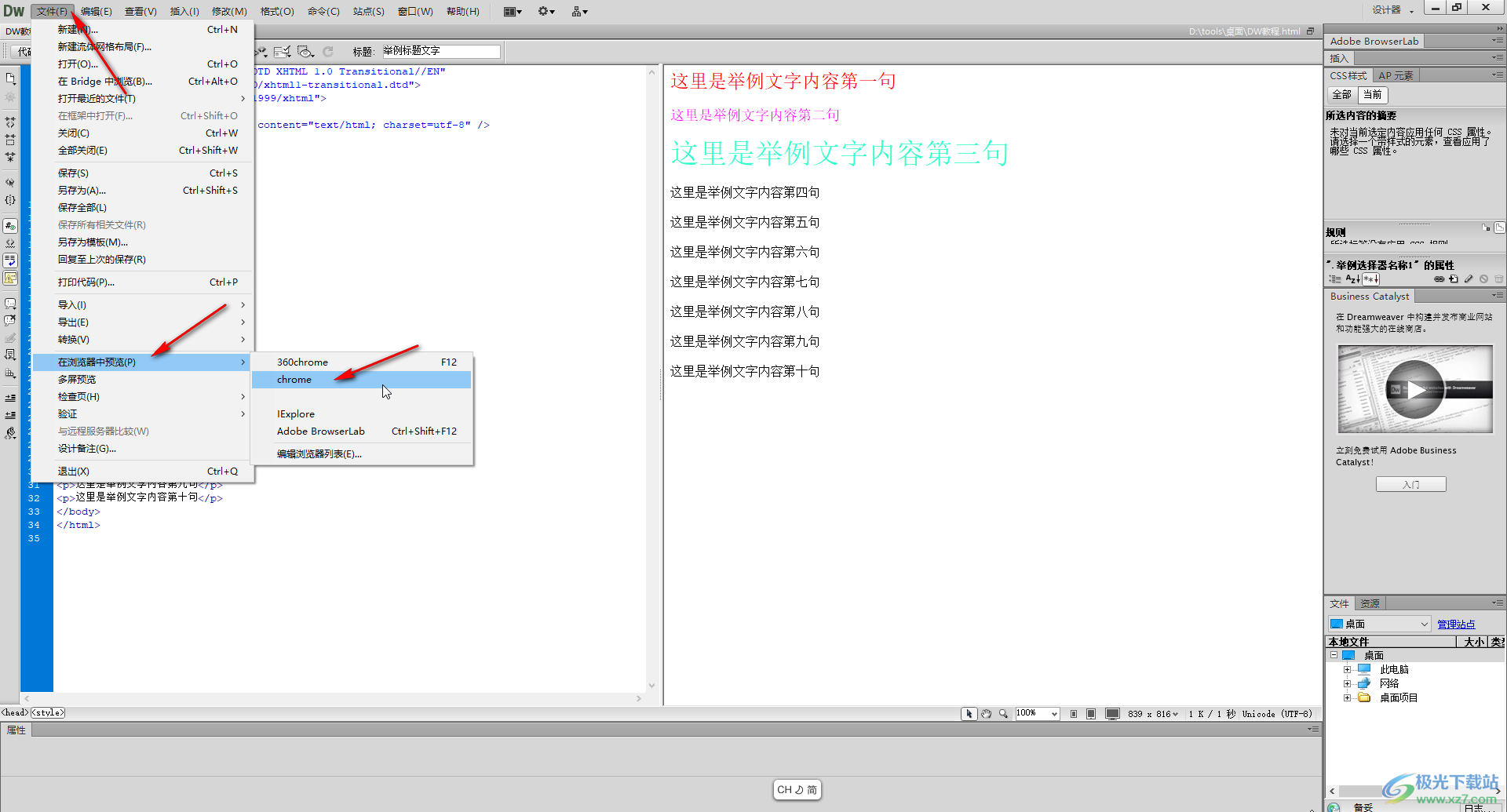The height and width of the screenshot is (812, 1507).
Task: Click the <head> tag selector
Action: coord(15,713)
